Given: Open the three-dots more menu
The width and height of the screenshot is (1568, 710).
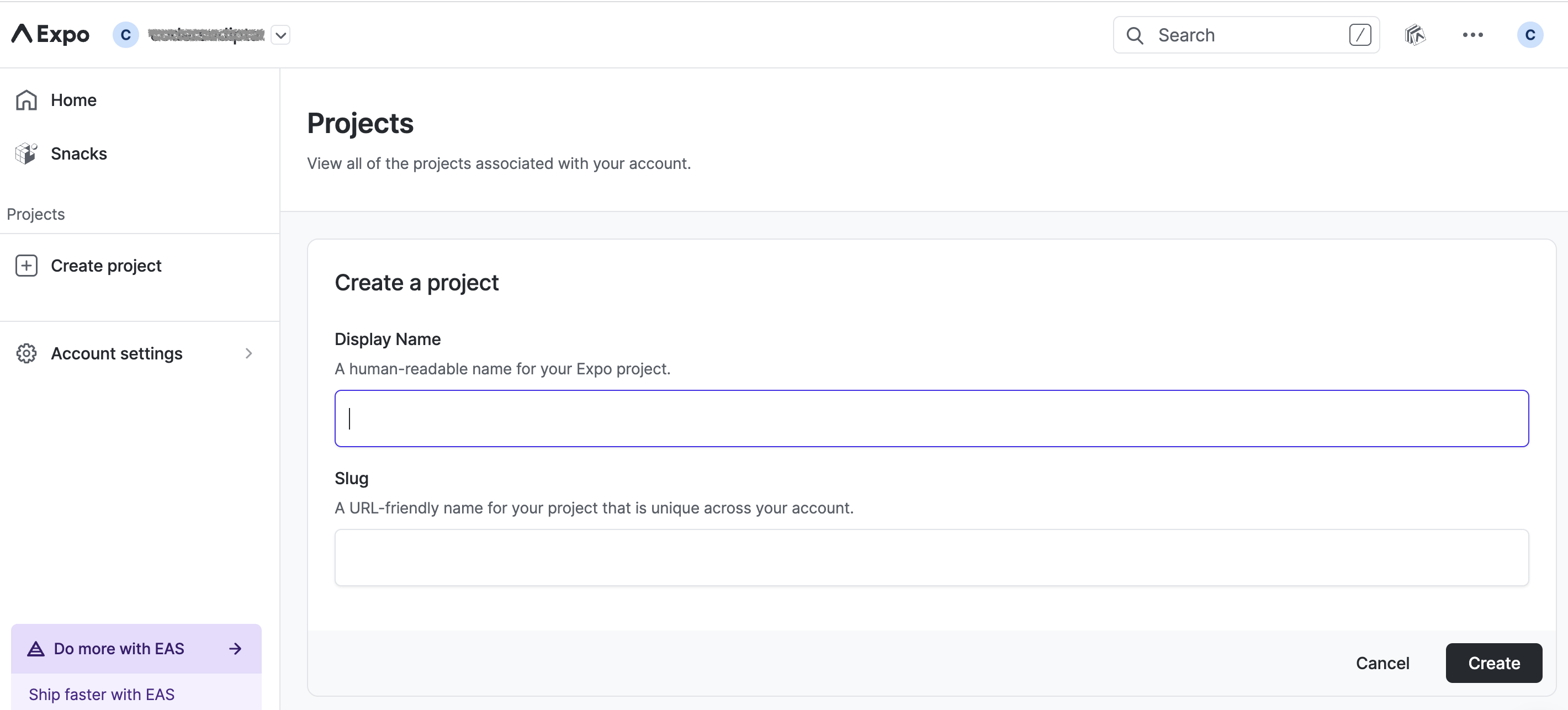Looking at the screenshot, I should coord(1472,35).
